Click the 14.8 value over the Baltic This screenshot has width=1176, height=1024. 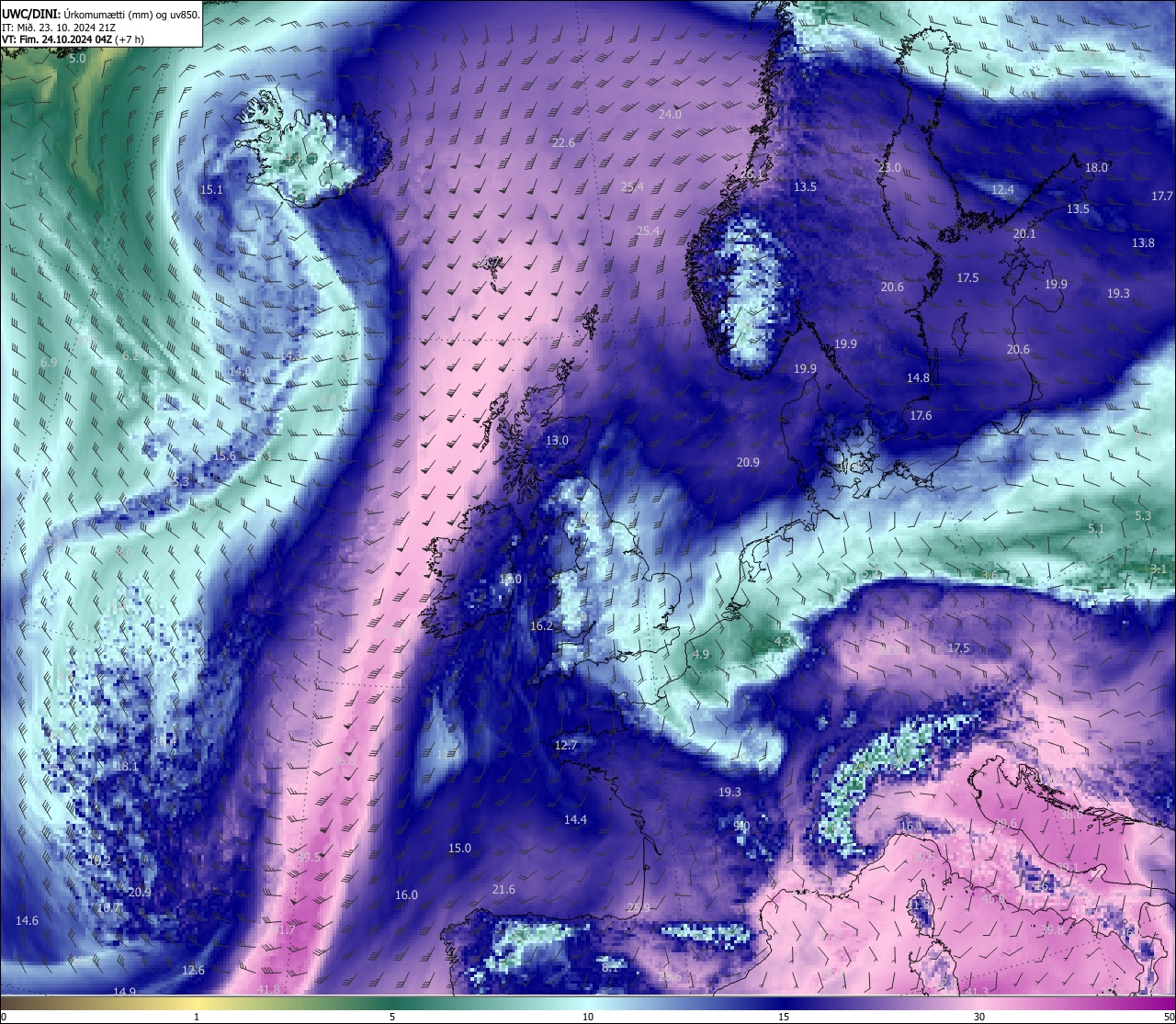tap(918, 378)
